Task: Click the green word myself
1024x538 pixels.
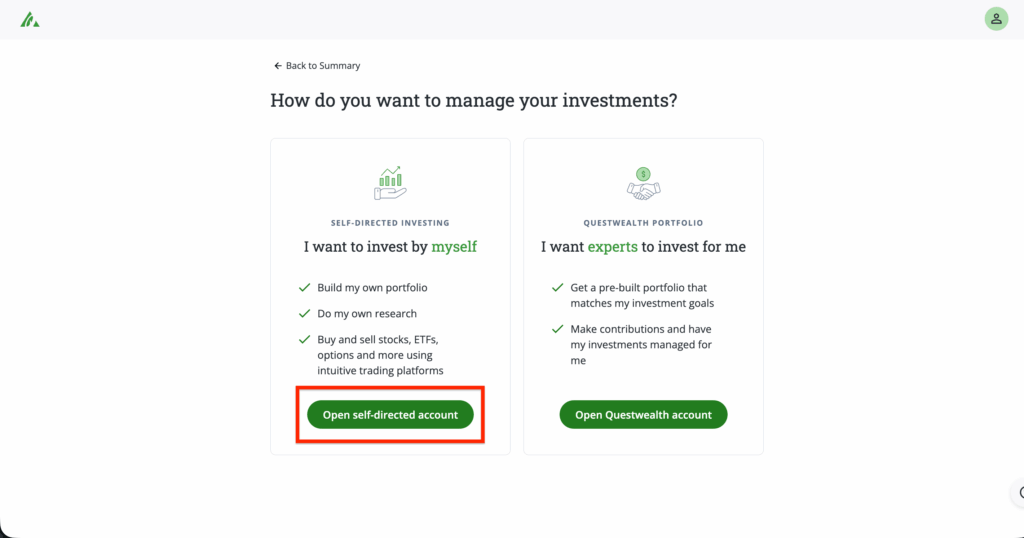Action: (454, 247)
